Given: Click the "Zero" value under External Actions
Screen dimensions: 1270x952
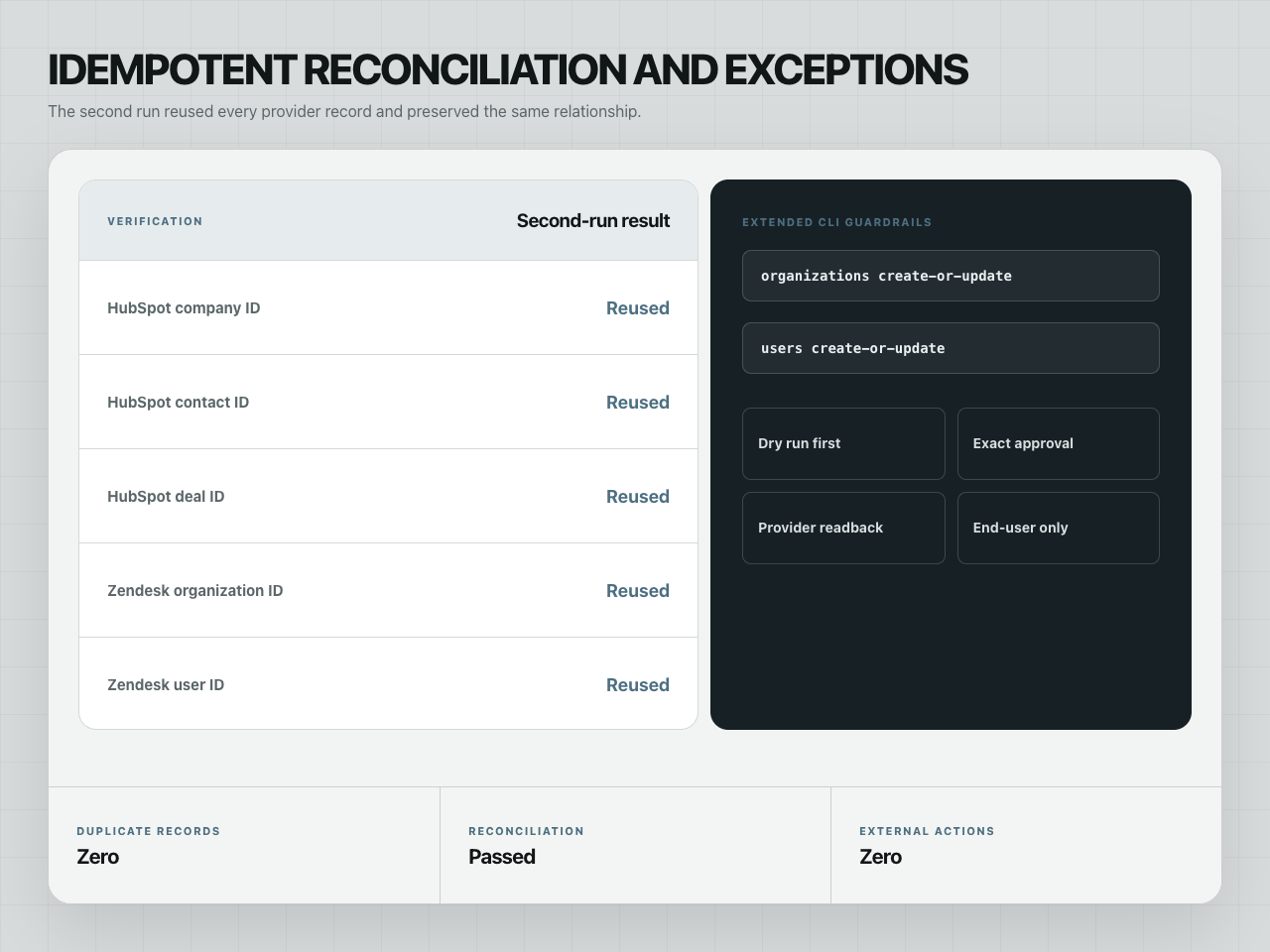Looking at the screenshot, I should click(x=880, y=857).
